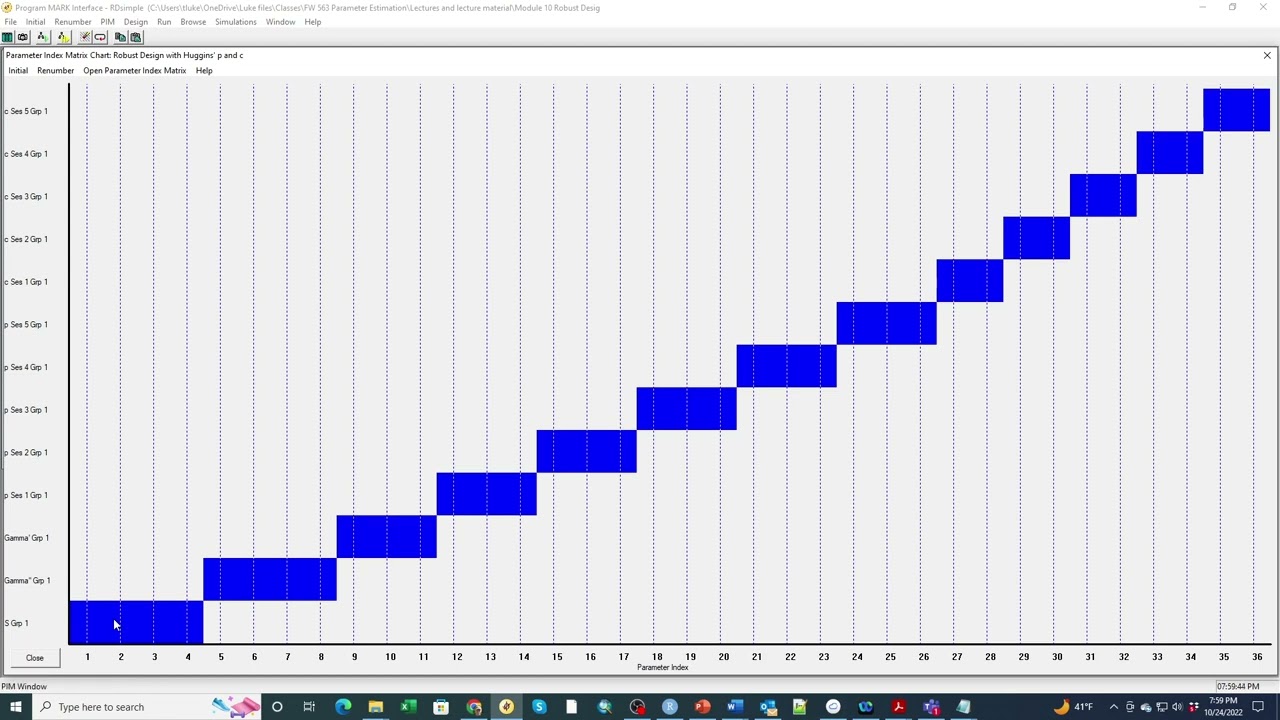Open File Explorer from the taskbar
Viewport: 1280px width, 720px height.
coord(375,707)
